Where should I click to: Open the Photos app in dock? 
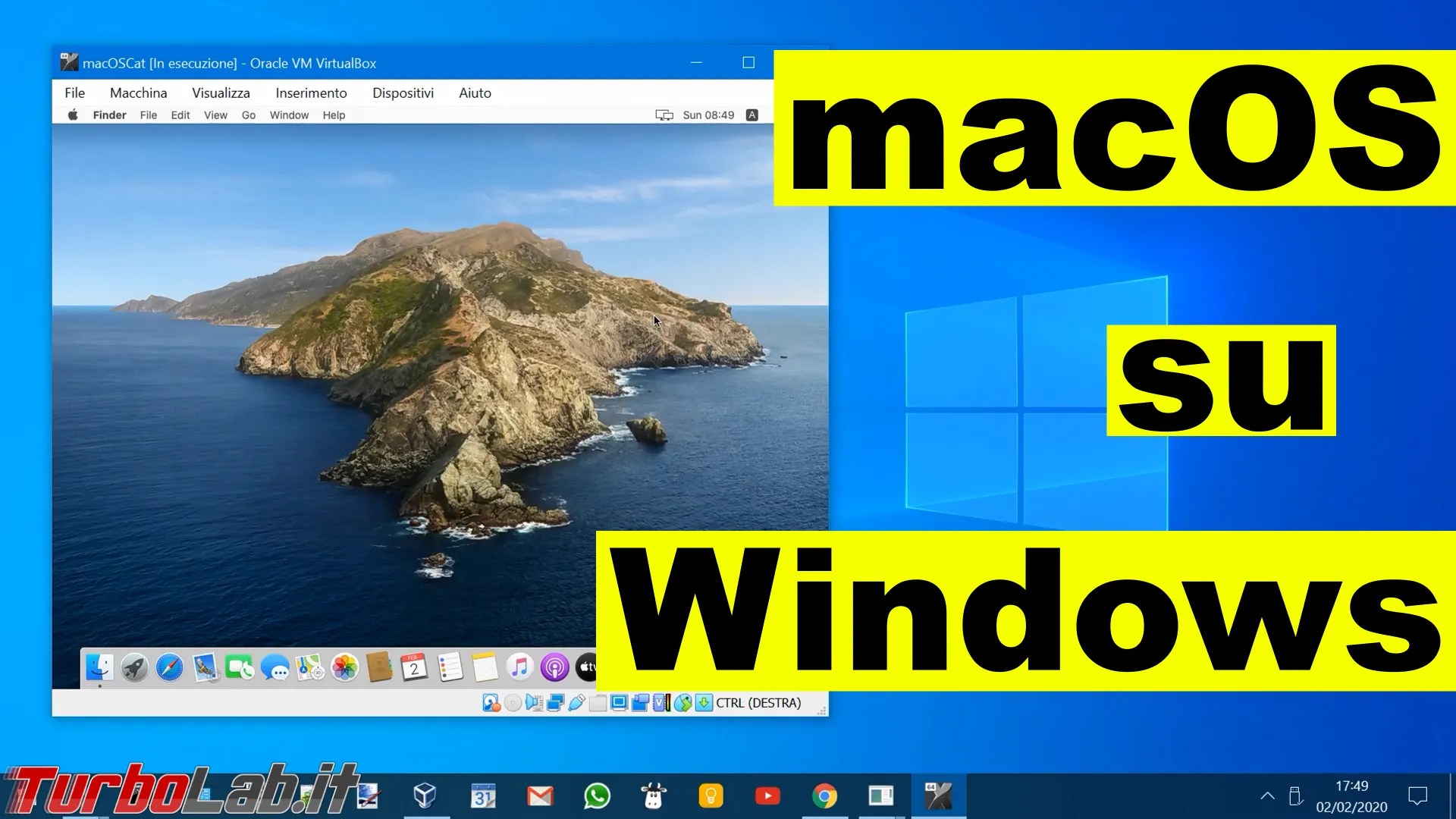(x=344, y=668)
